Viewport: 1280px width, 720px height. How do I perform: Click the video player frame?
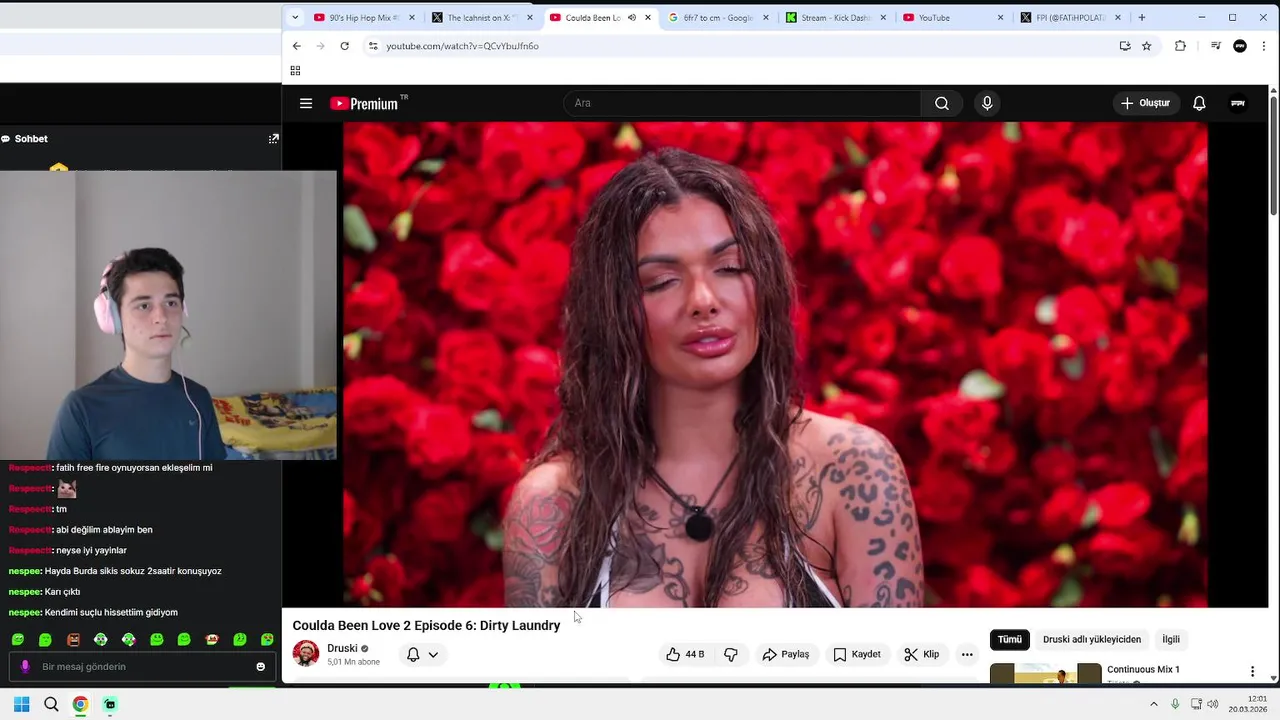tap(775, 364)
